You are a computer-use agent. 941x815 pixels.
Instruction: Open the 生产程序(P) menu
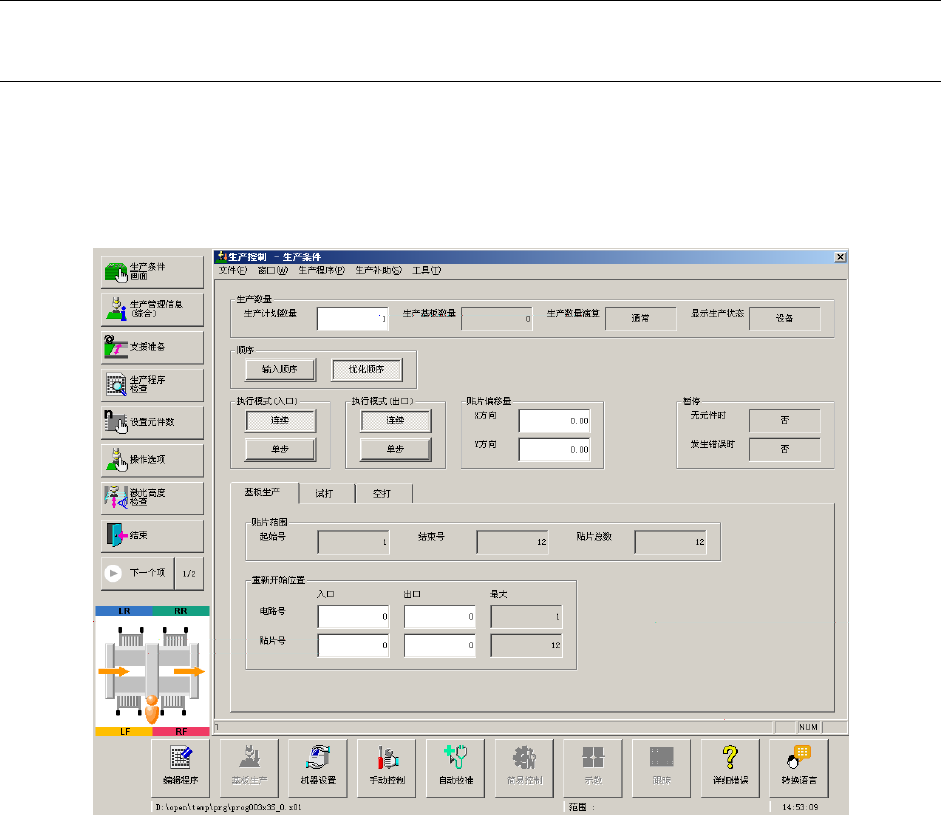click(321, 270)
